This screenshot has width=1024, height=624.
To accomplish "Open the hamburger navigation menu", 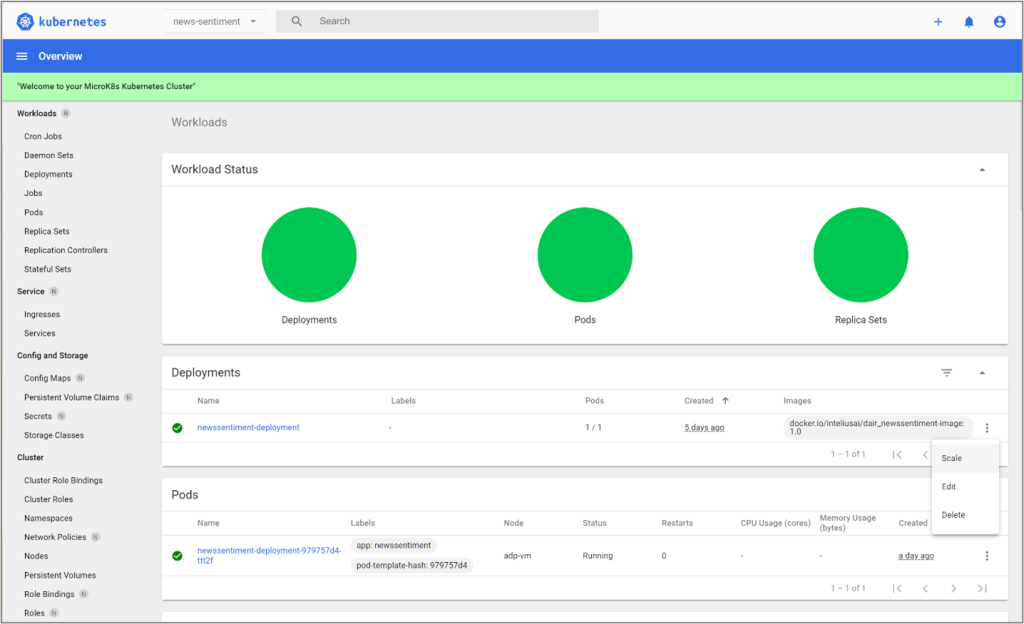I will tap(22, 57).
